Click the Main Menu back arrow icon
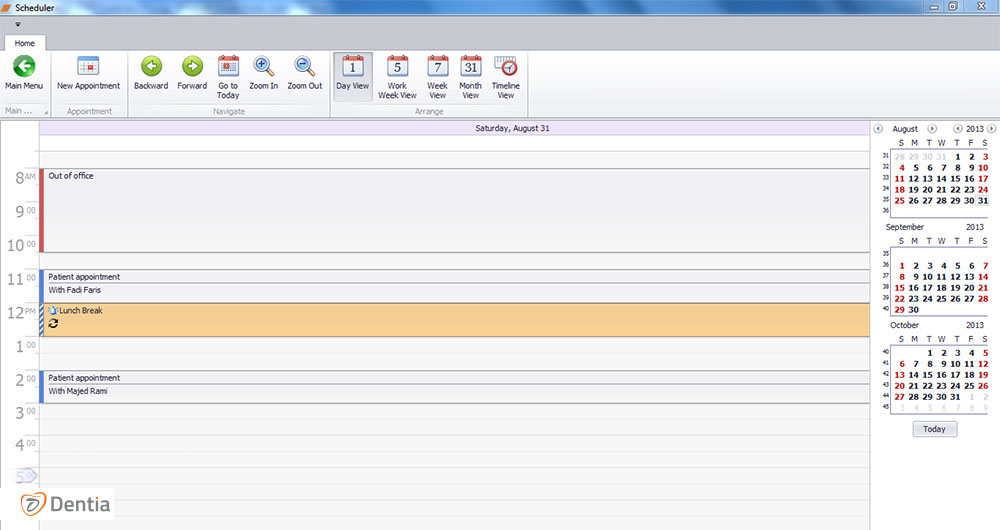 [x=23, y=68]
